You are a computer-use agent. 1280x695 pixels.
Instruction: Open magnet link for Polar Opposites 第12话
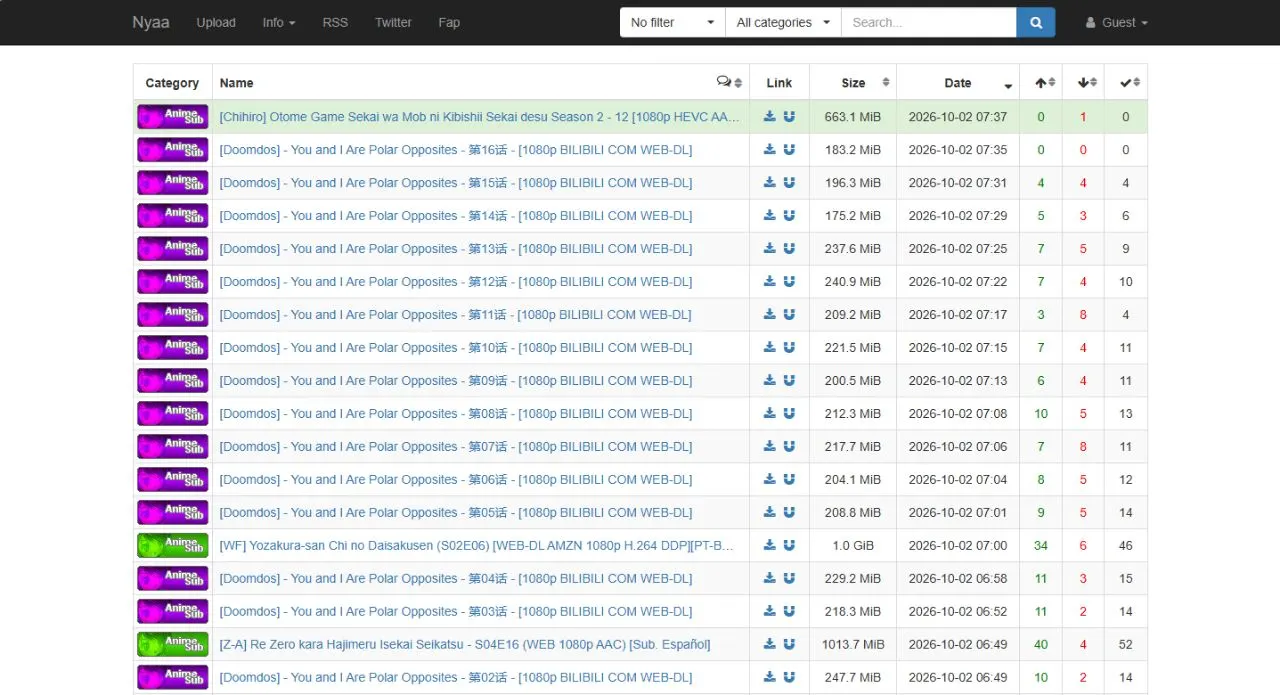tap(789, 282)
